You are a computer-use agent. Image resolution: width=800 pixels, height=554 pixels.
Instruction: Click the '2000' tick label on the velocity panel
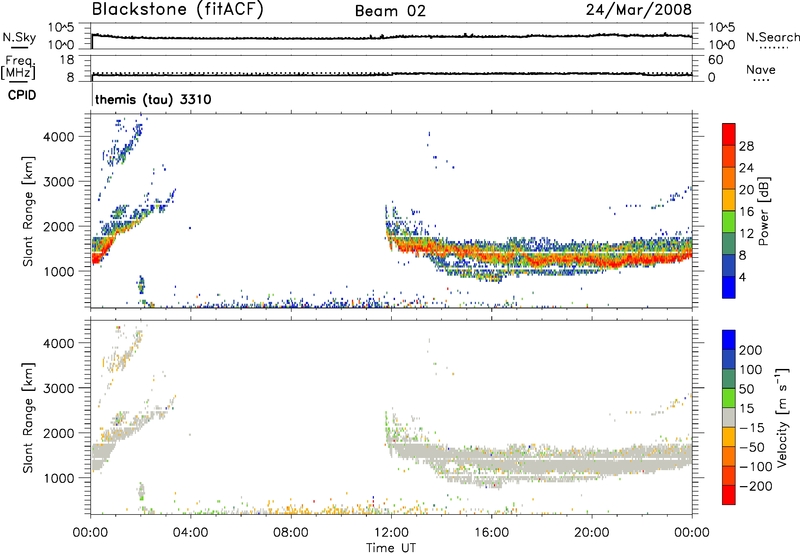click(x=59, y=433)
